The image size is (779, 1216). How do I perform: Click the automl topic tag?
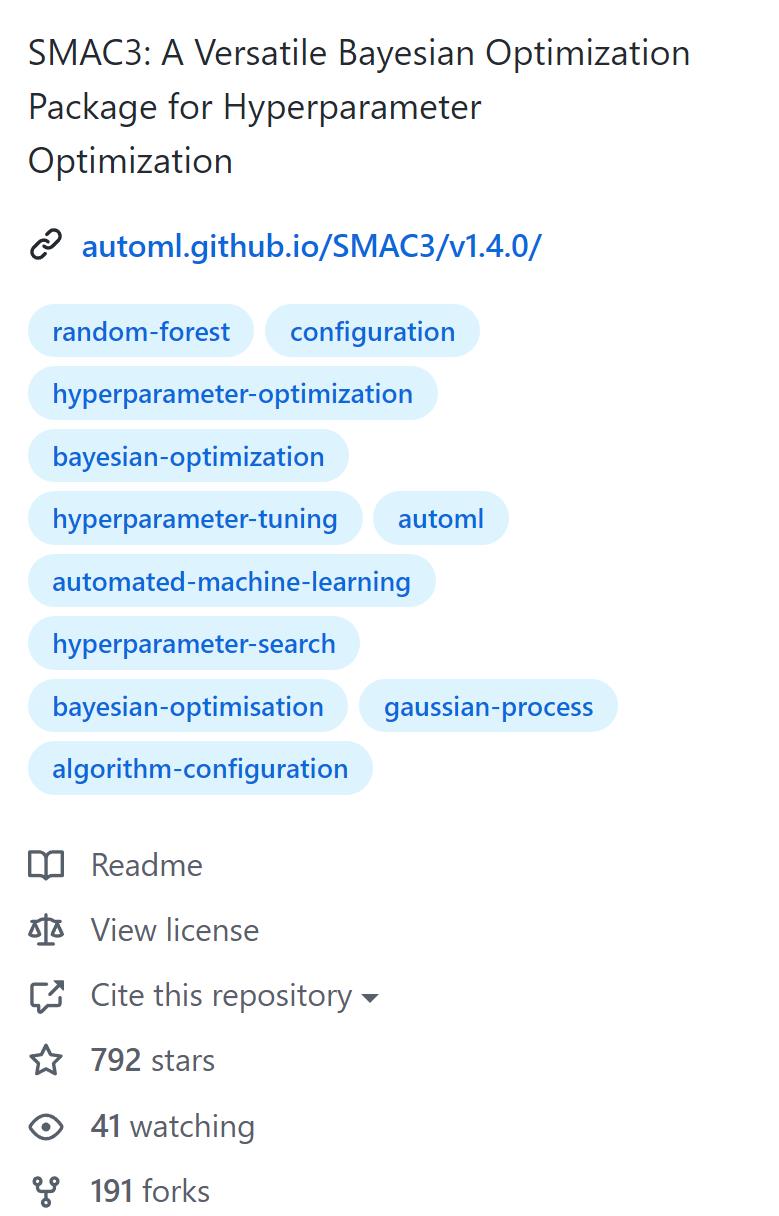pos(440,518)
